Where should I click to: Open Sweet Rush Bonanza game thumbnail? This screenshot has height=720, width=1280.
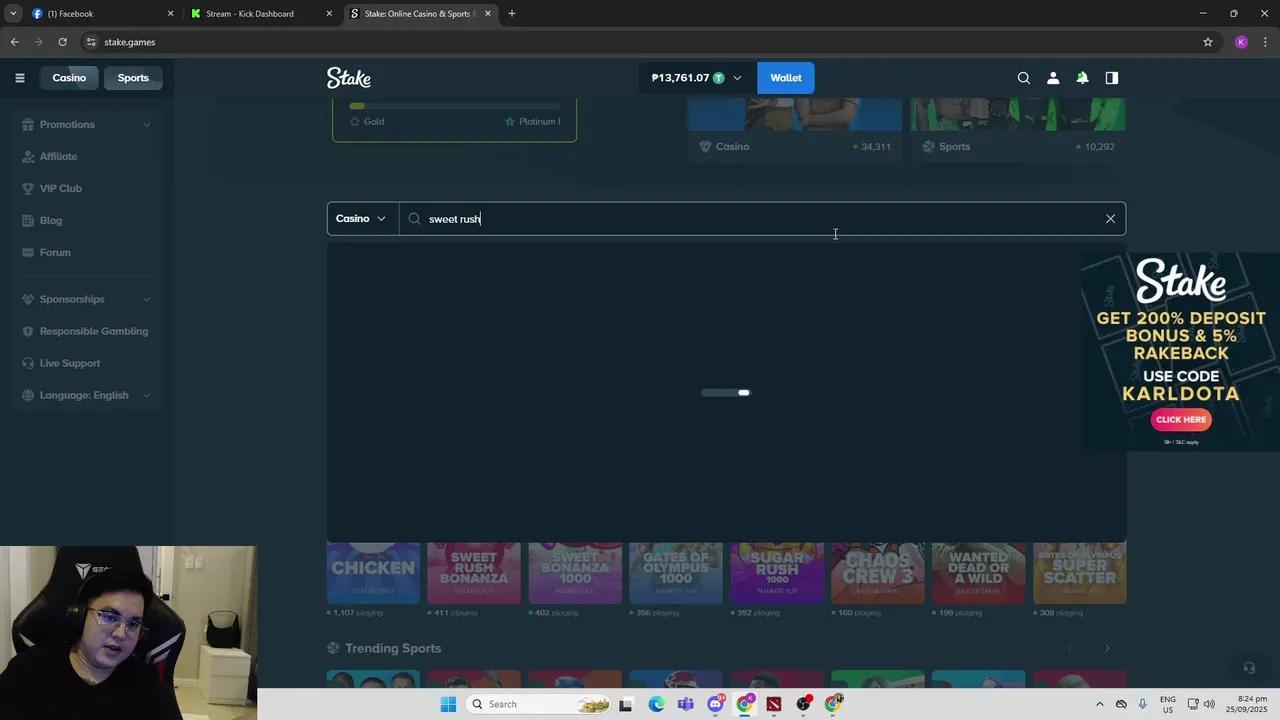[474, 574]
